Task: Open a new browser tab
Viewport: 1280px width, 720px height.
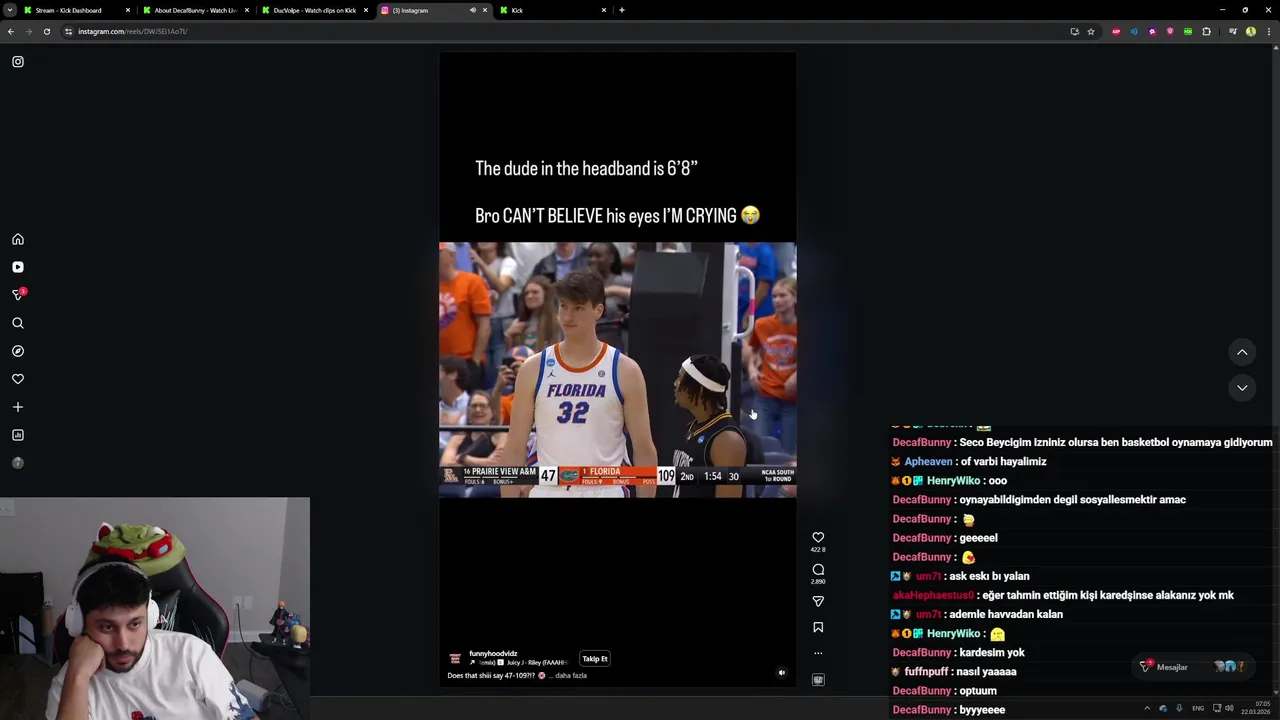Action: pyautogui.click(x=622, y=10)
